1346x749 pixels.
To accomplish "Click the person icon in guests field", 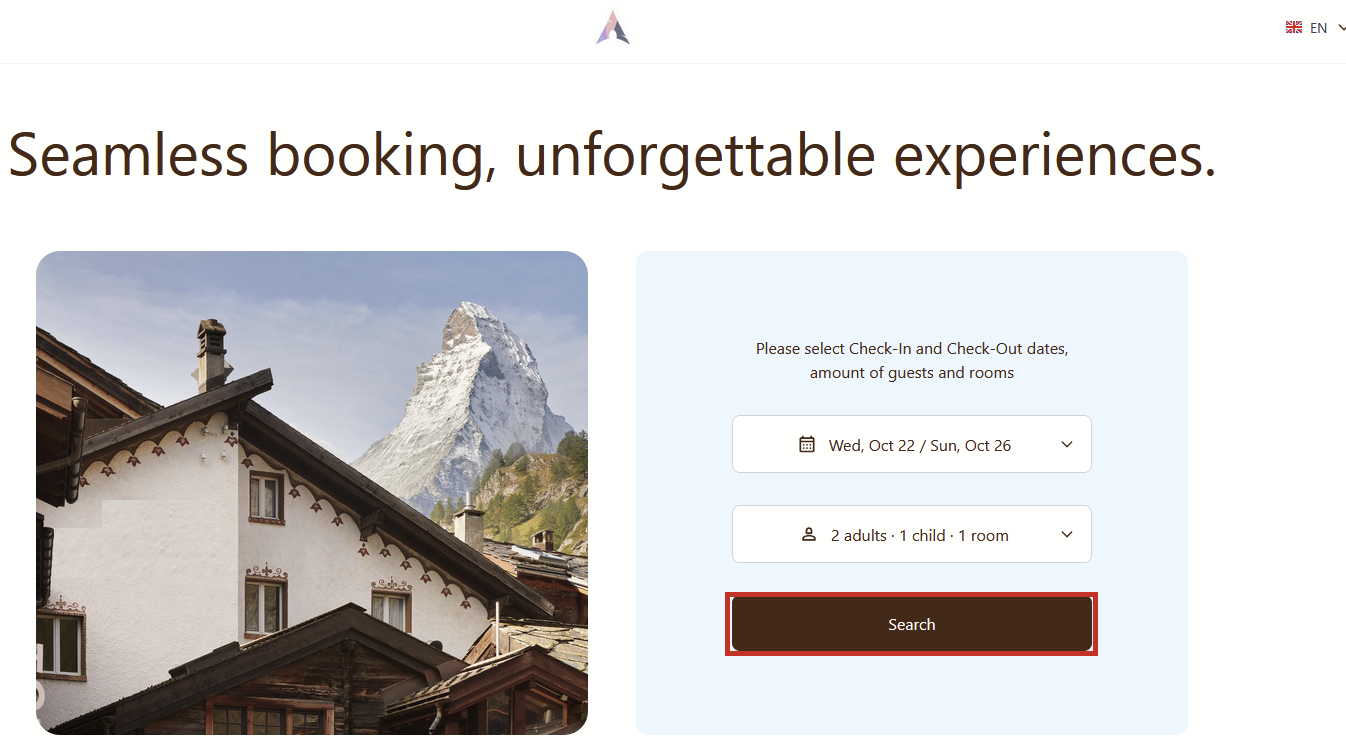I will (x=809, y=535).
